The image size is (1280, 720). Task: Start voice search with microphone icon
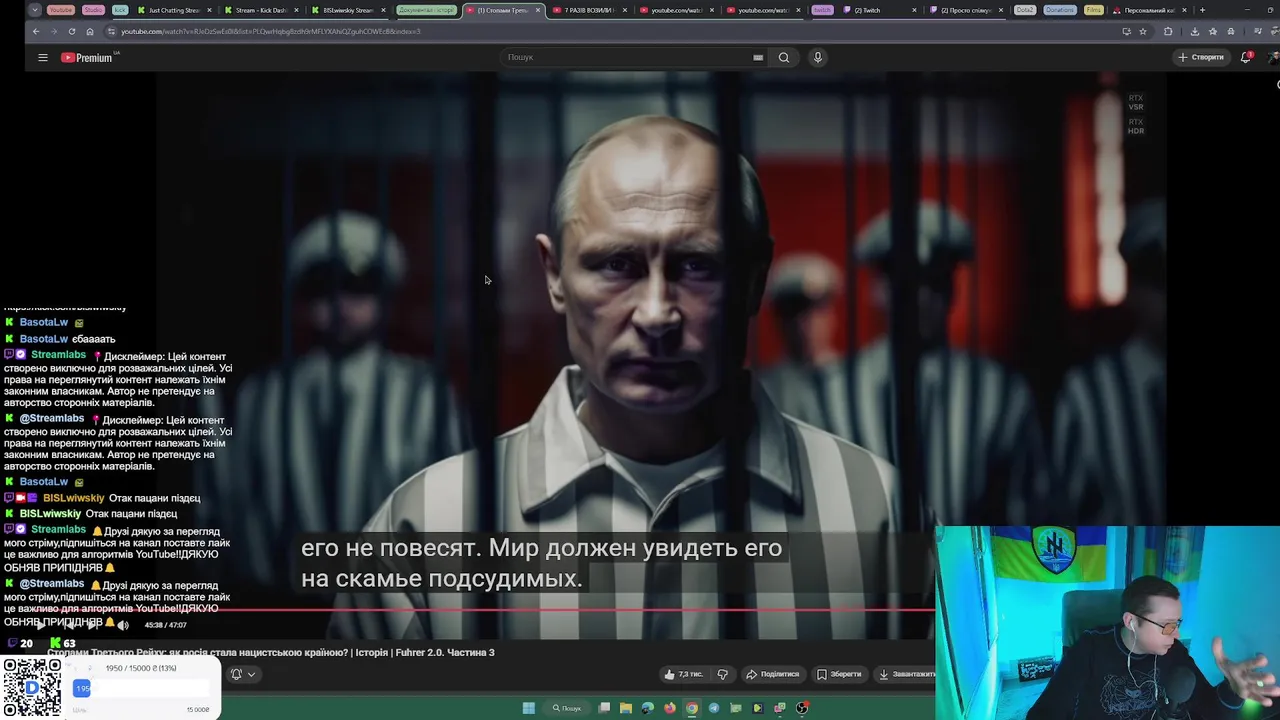(817, 57)
